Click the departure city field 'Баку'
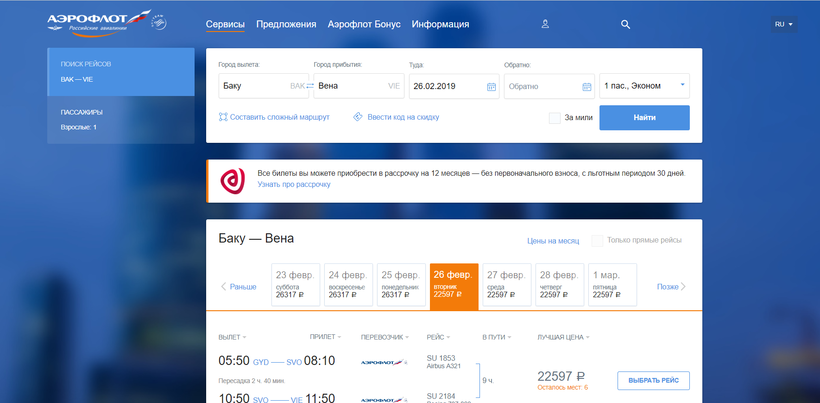Viewport: 820px width, 403px height. coord(263,86)
